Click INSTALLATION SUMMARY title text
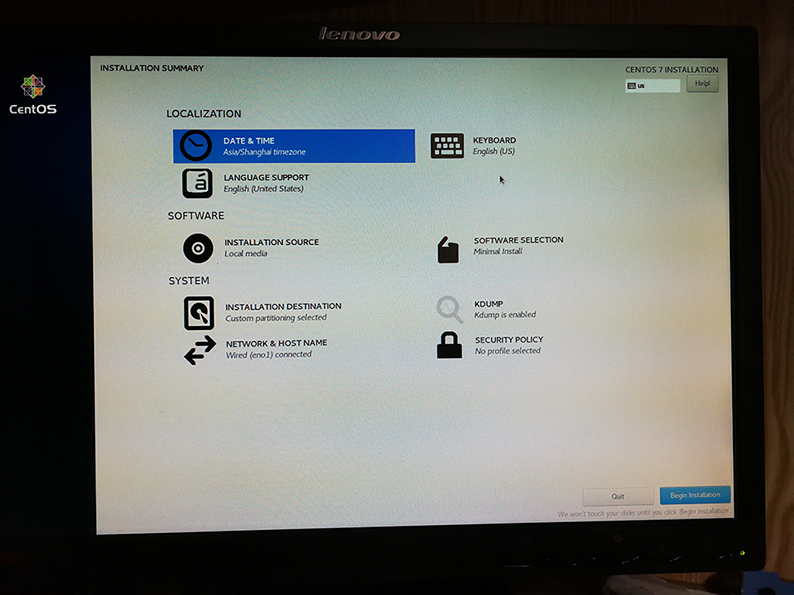This screenshot has width=794, height=595. click(x=152, y=68)
